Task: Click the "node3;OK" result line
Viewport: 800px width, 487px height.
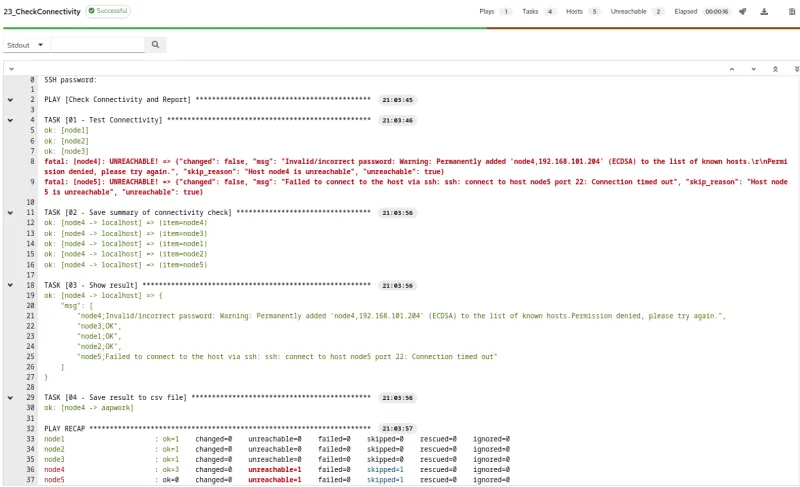Action: (99, 326)
